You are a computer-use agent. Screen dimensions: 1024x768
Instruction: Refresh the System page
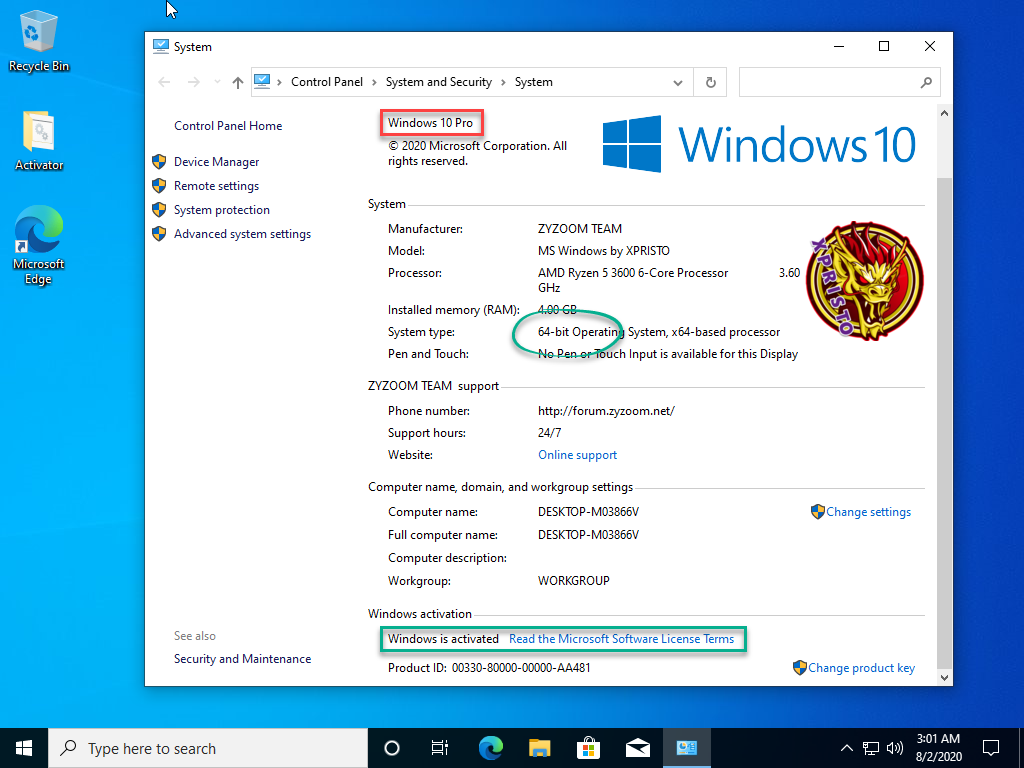click(x=711, y=83)
